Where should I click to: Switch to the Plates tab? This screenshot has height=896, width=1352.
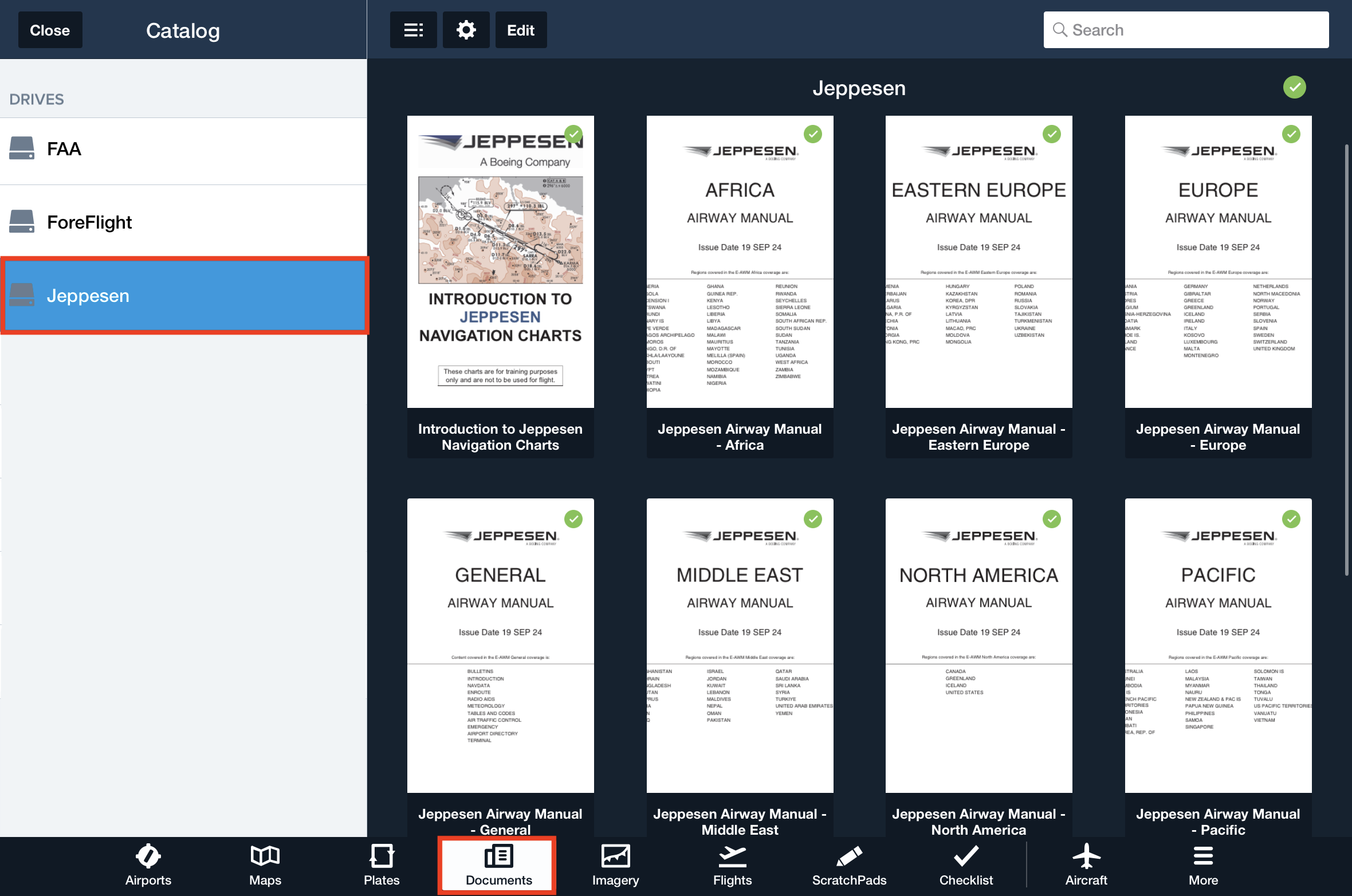382,866
